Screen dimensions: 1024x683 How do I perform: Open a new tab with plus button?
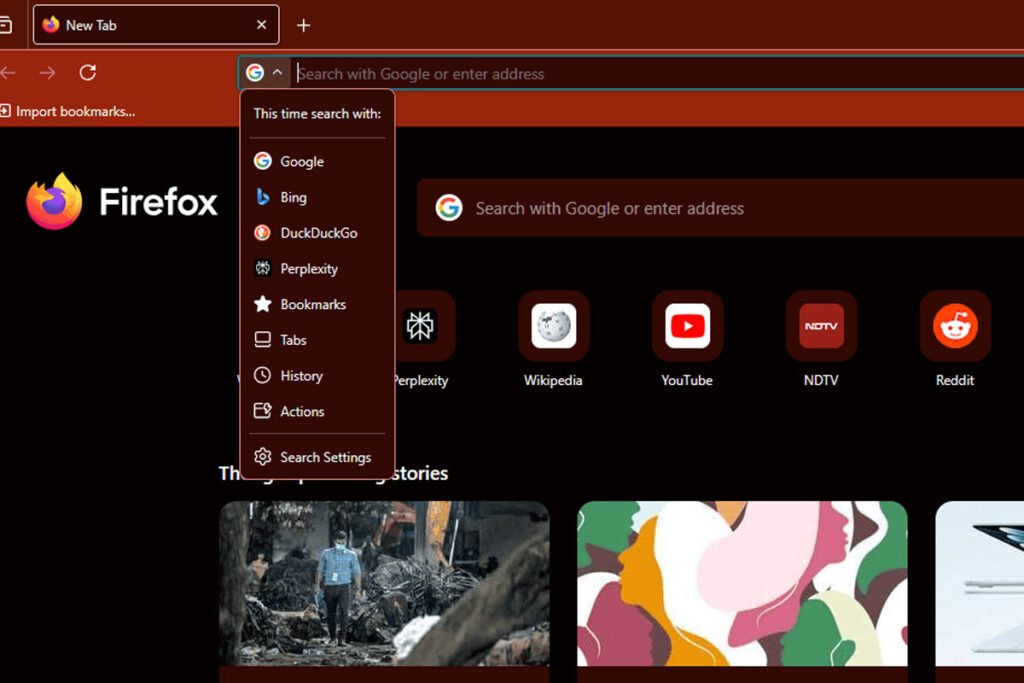click(303, 25)
